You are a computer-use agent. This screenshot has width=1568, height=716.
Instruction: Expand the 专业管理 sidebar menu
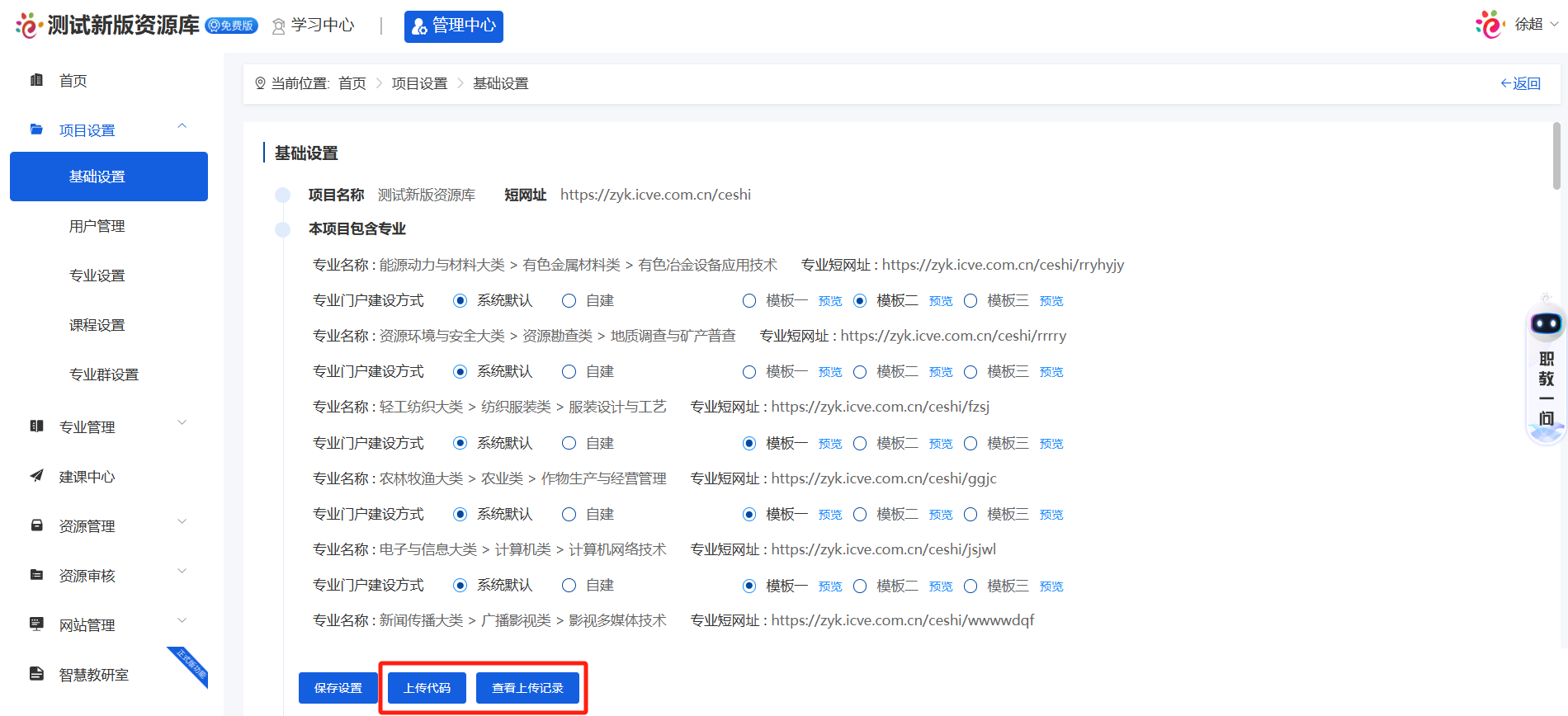tap(182, 423)
